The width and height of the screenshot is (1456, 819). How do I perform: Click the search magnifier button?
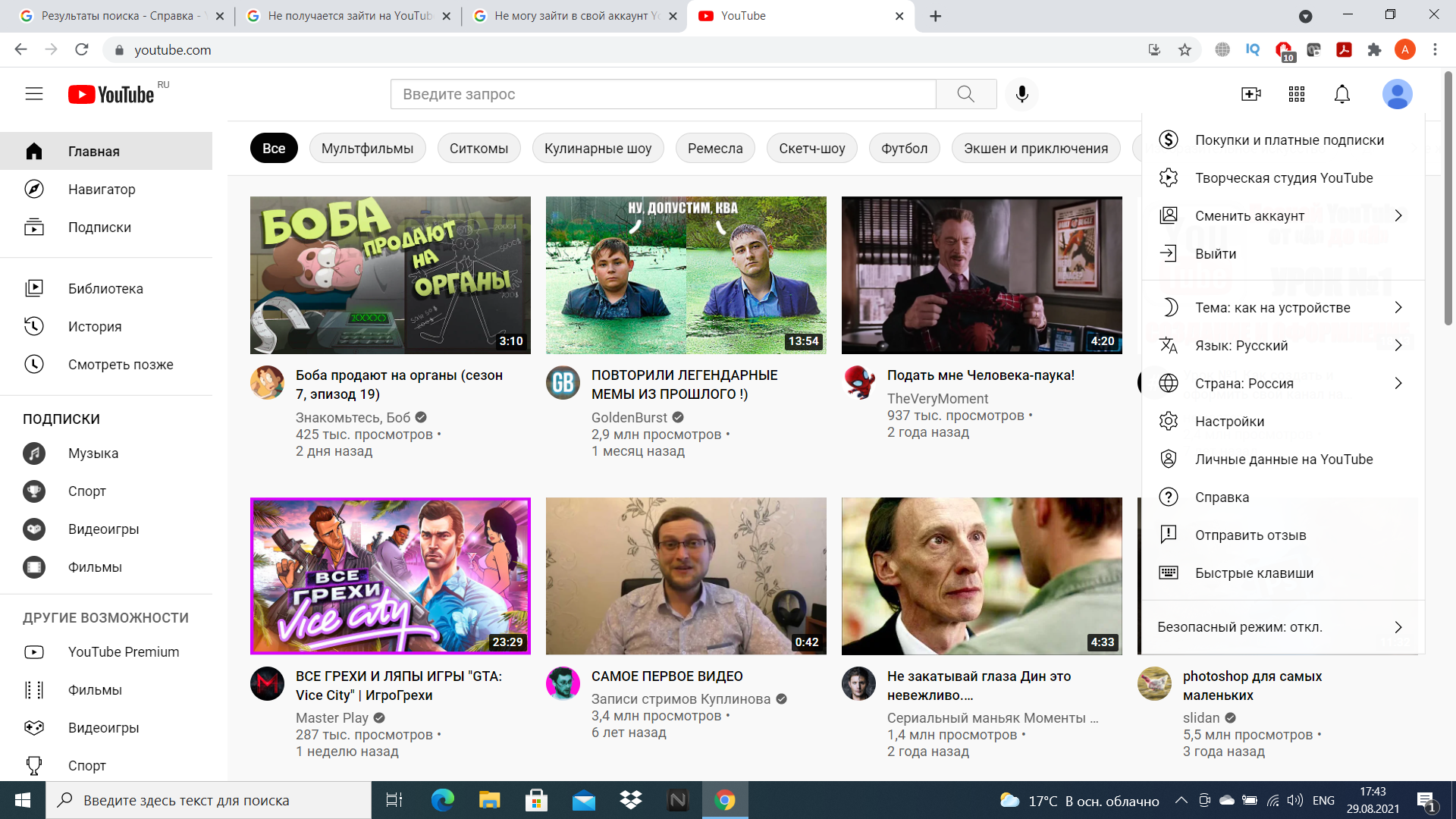tap(965, 94)
